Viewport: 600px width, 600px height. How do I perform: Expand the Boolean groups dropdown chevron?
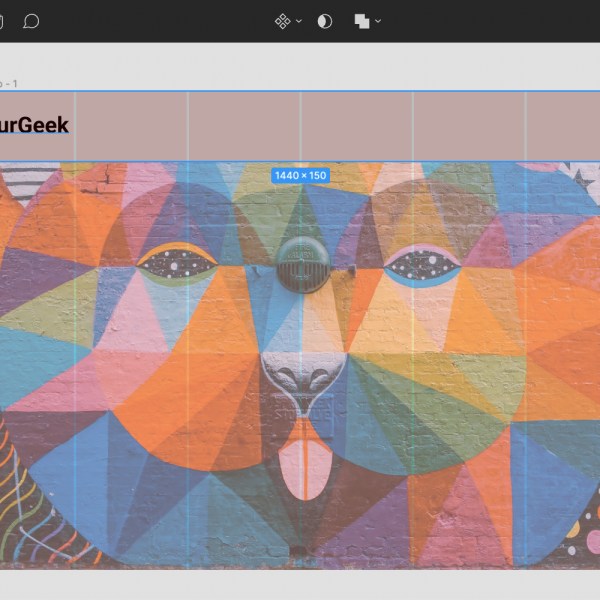pyautogui.click(x=378, y=21)
